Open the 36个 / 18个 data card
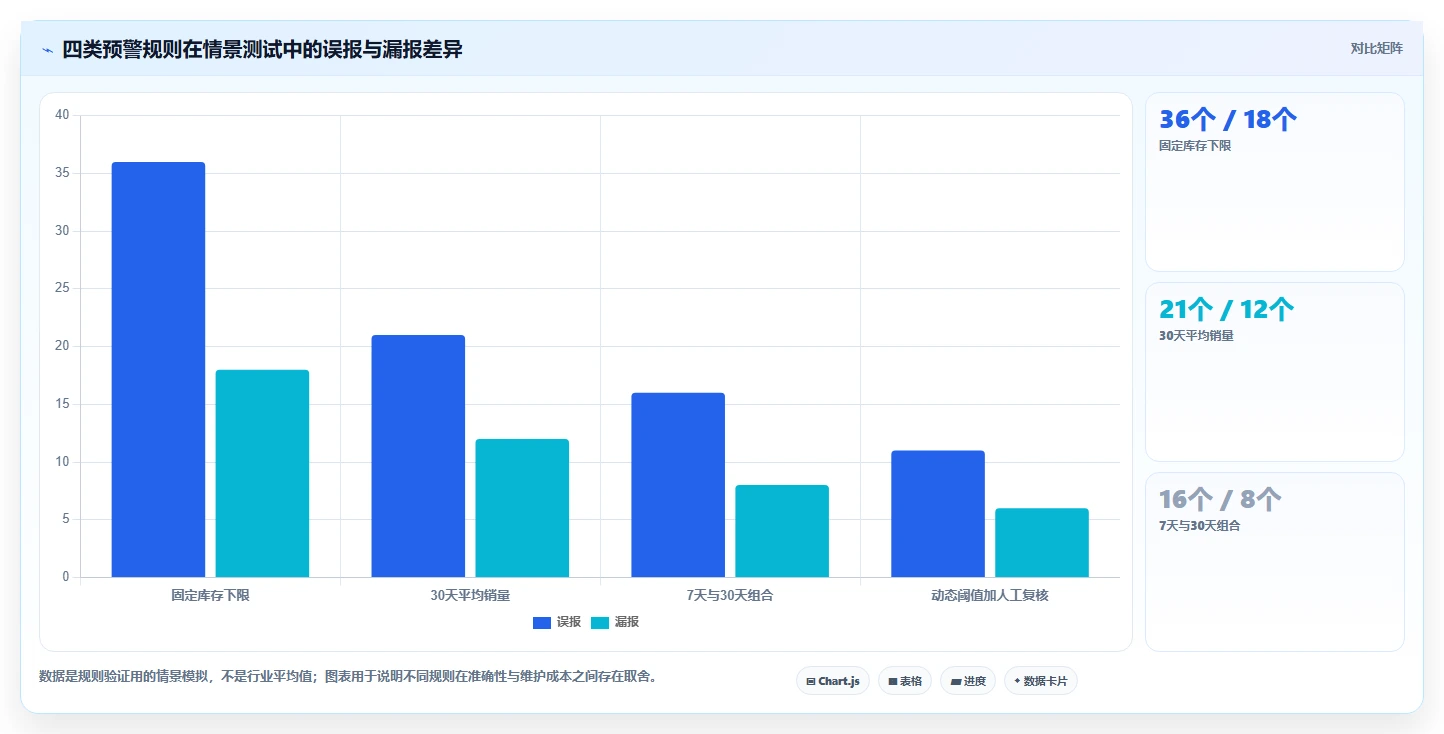 [1275, 182]
